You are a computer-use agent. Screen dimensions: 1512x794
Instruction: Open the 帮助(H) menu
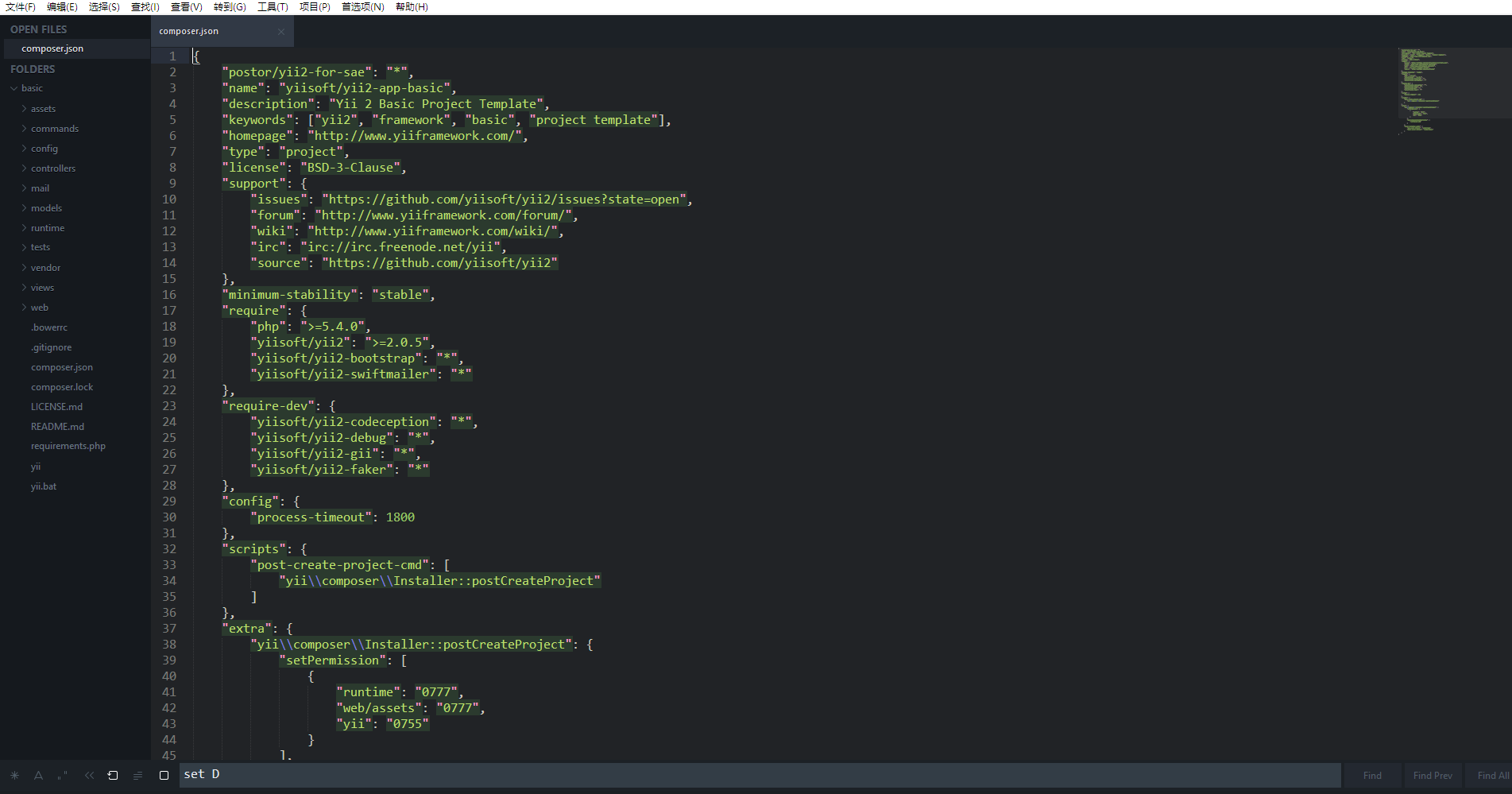412,7
